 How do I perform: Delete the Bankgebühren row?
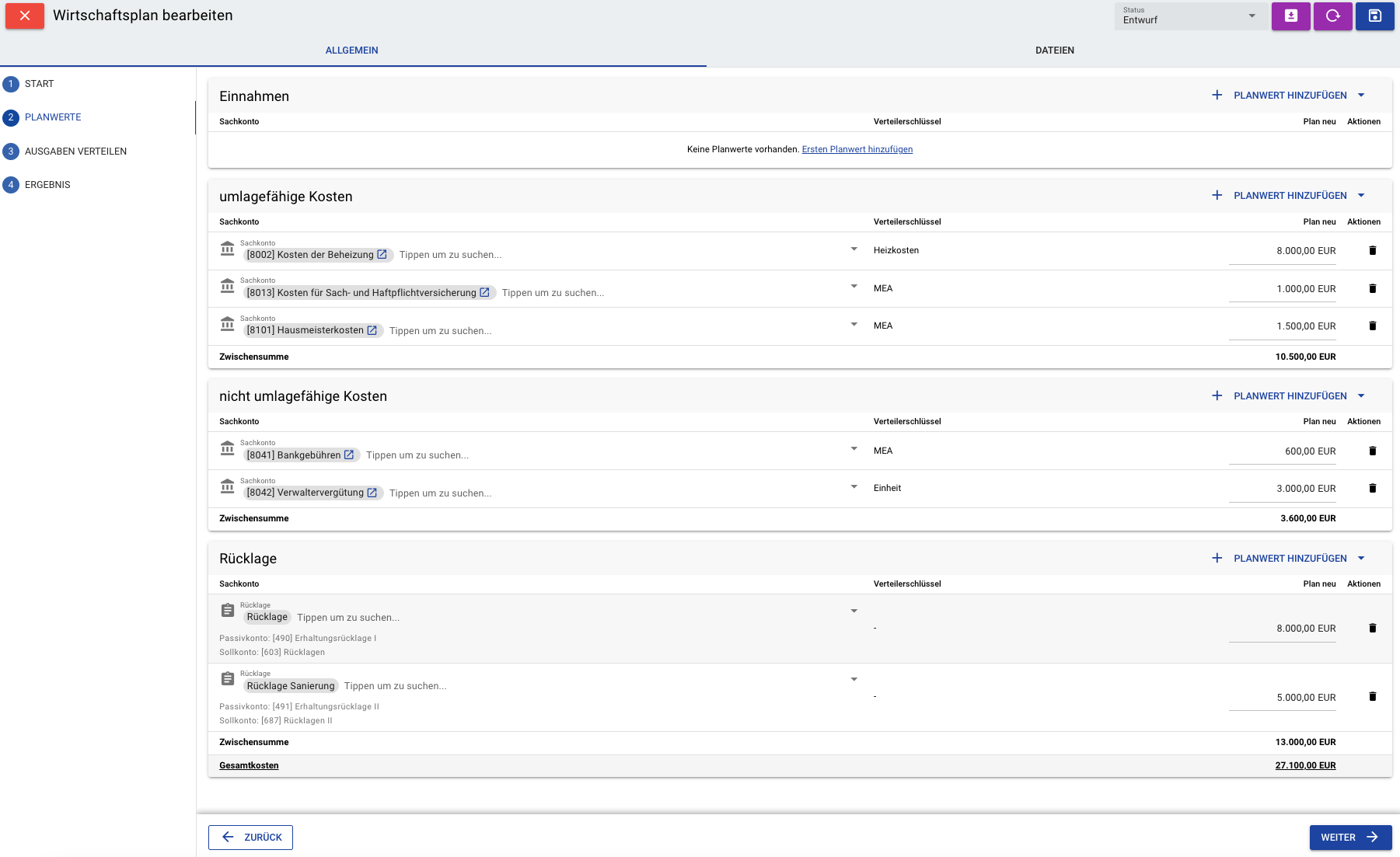[x=1372, y=451]
